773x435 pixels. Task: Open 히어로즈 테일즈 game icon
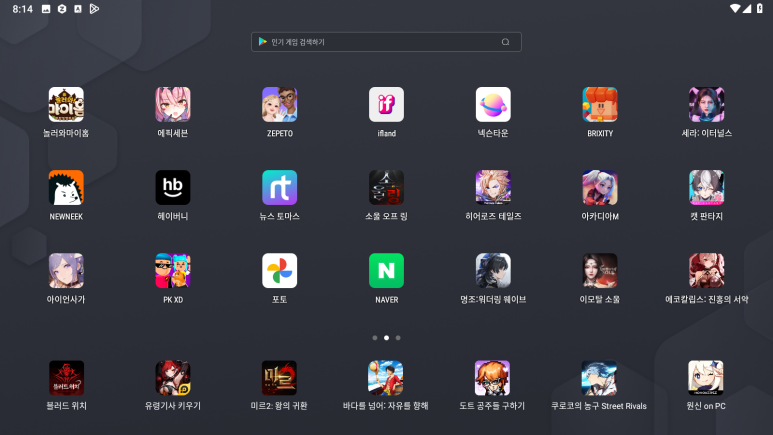coord(493,187)
